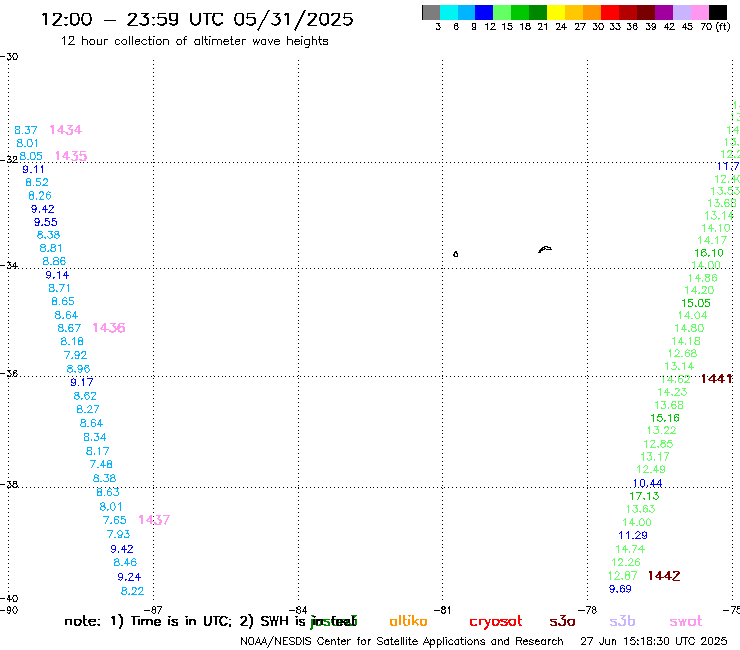Click the yellow 24 ft legend color block

[555, 13]
